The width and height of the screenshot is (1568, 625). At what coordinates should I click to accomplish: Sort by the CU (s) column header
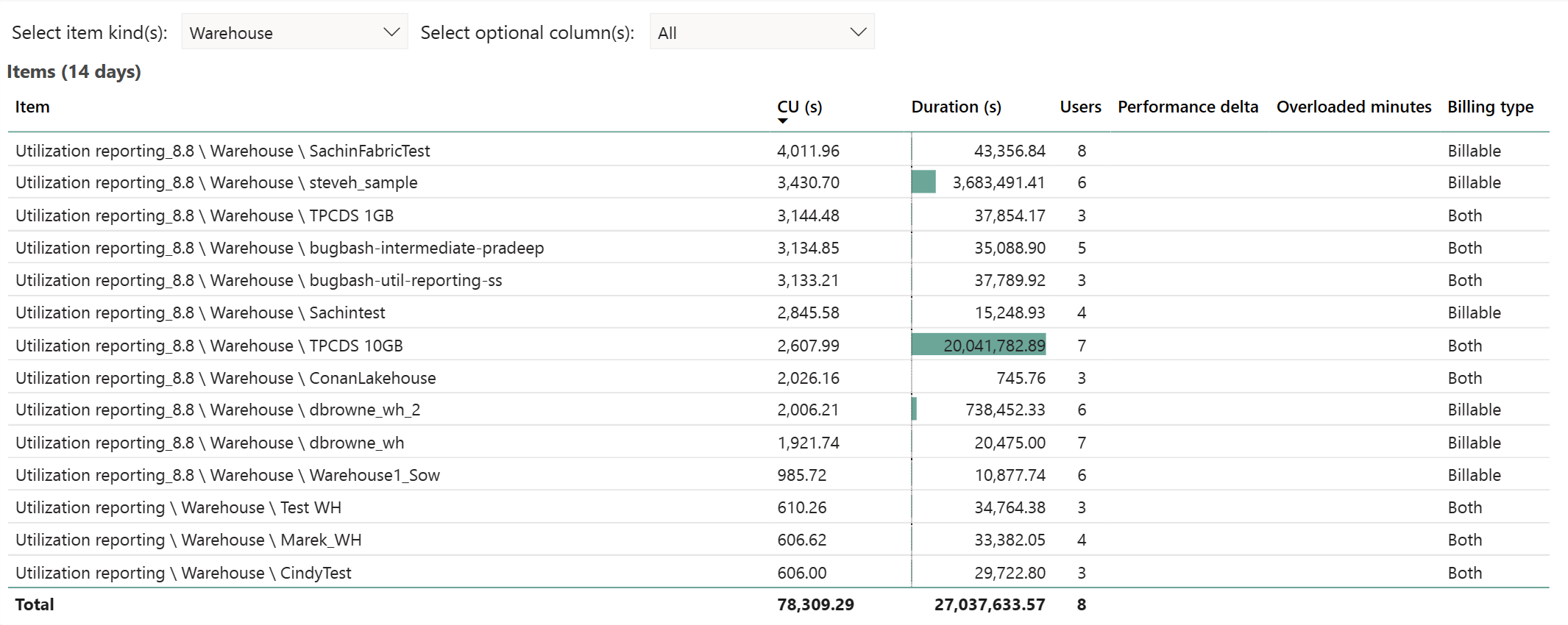tap(800, 107)
